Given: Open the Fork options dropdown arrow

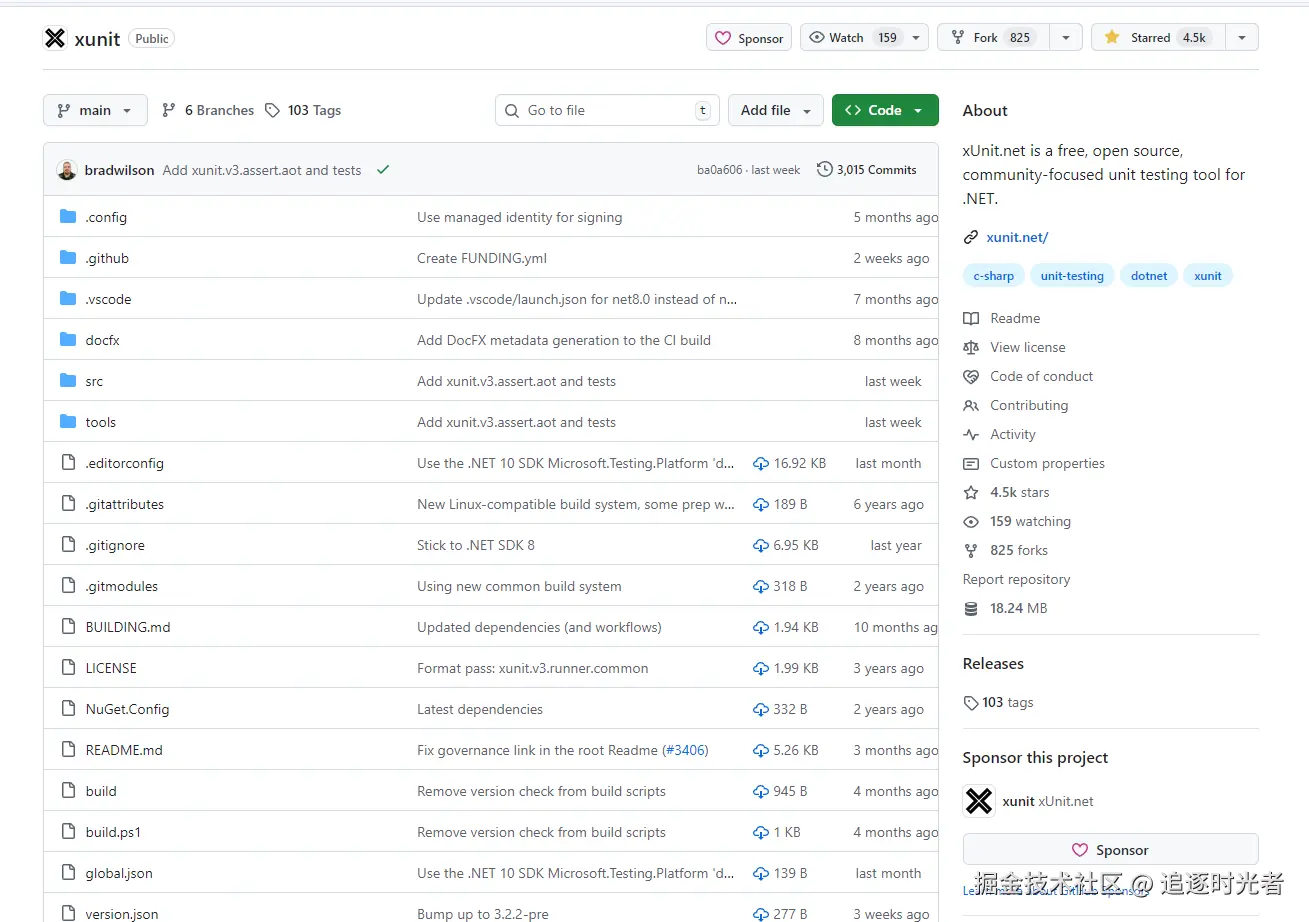Looking at the screenshot, I should pos(1066,38).
